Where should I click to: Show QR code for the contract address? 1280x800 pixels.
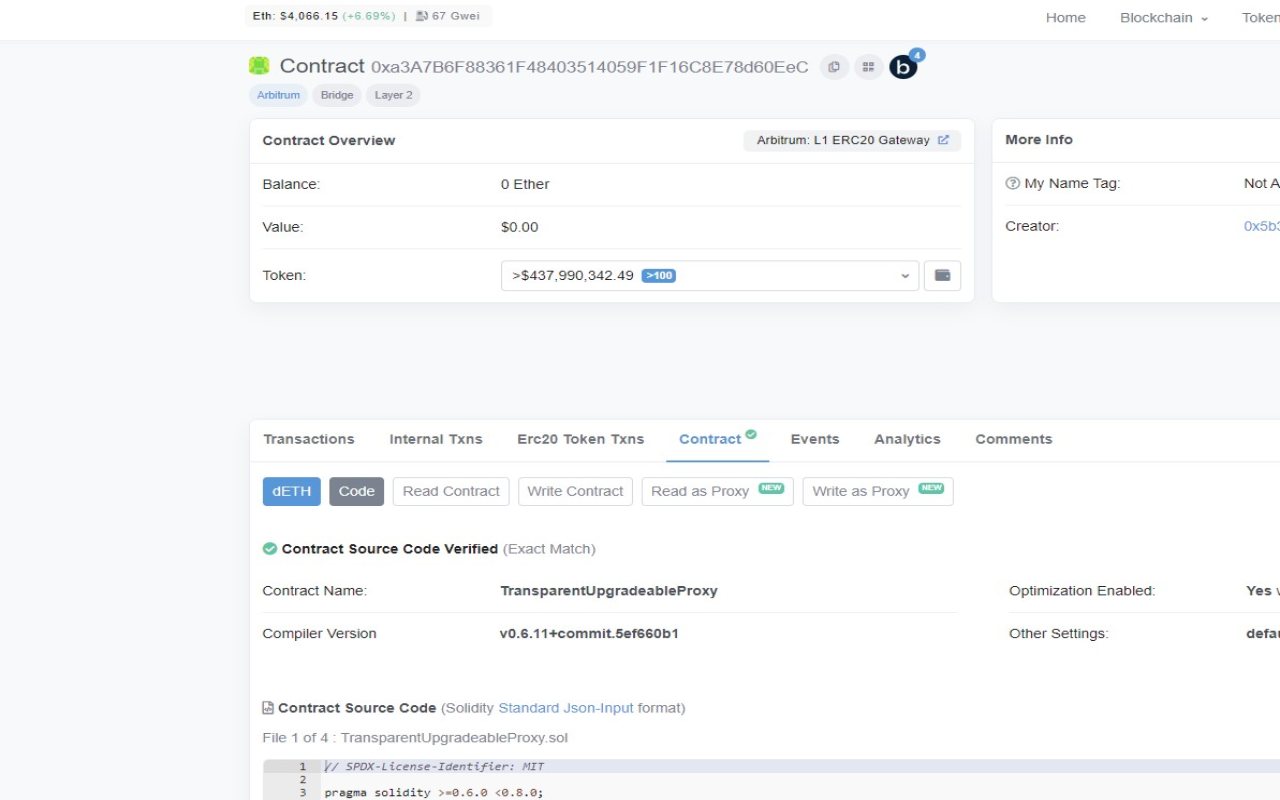tap(868, 67)
